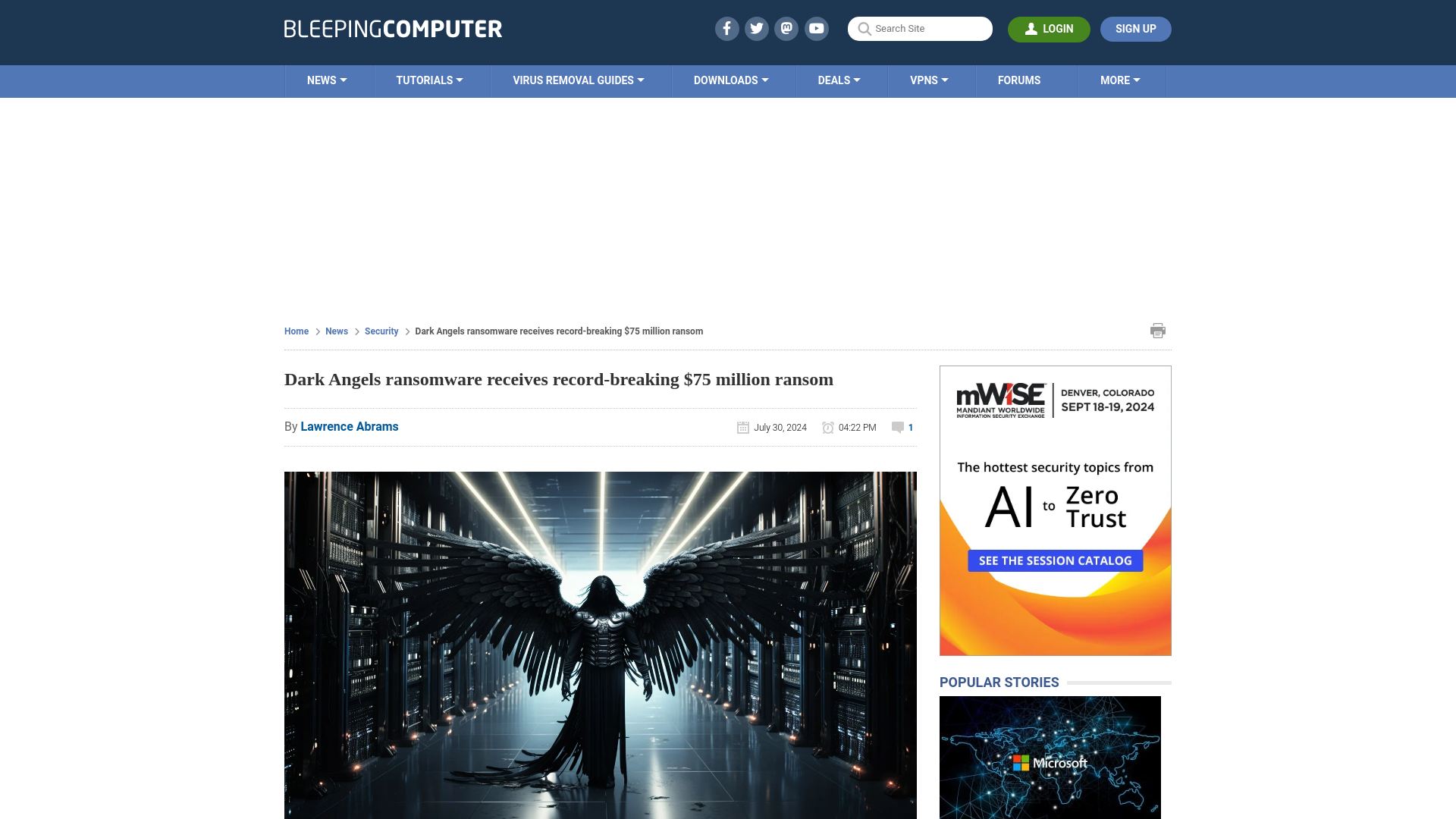Click the SIGN UP button
Viewport: 1456px width, 819px height.
coord(1135,29)
